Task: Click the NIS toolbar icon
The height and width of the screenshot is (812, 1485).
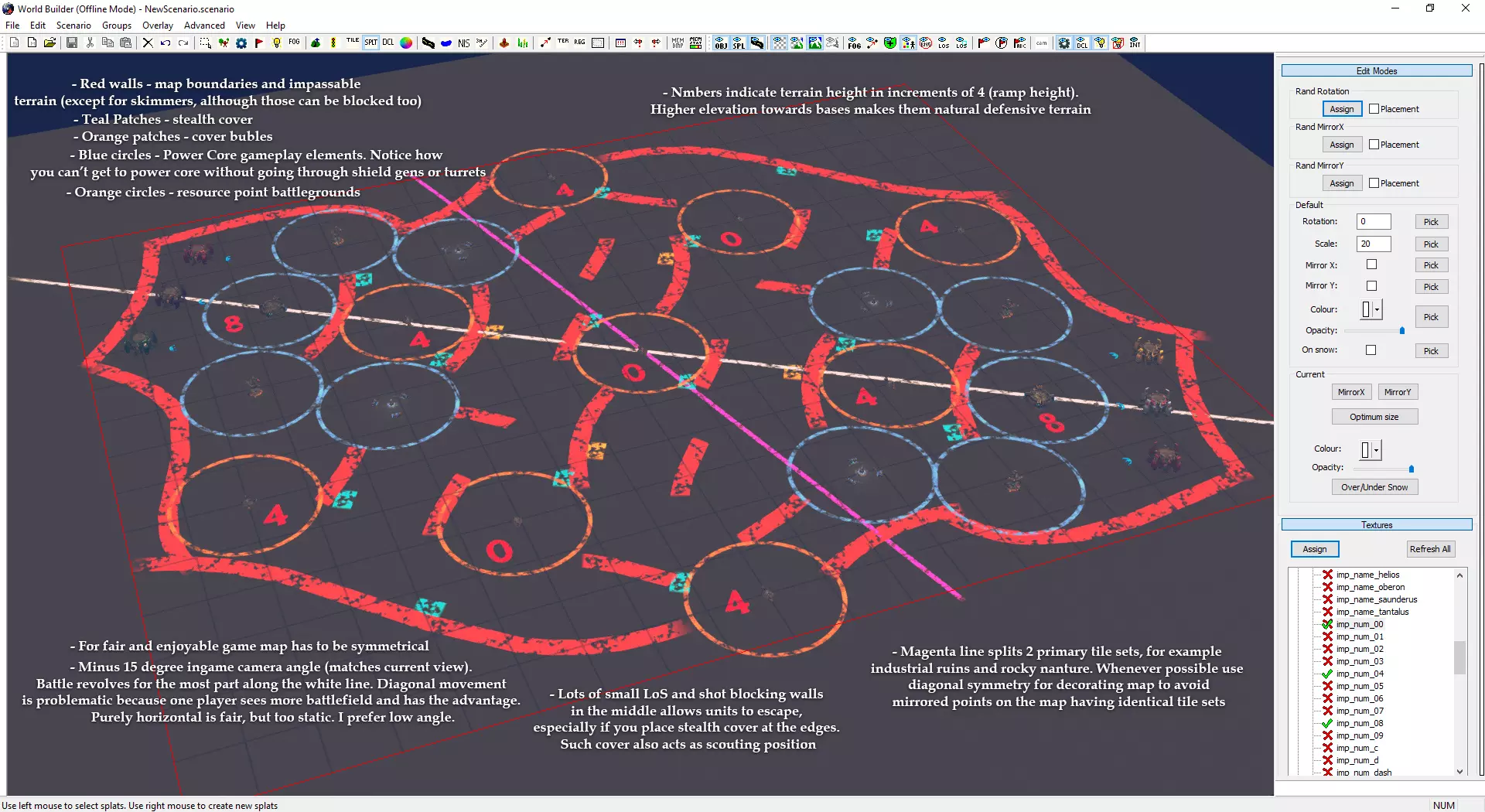Action: [464, 43]
